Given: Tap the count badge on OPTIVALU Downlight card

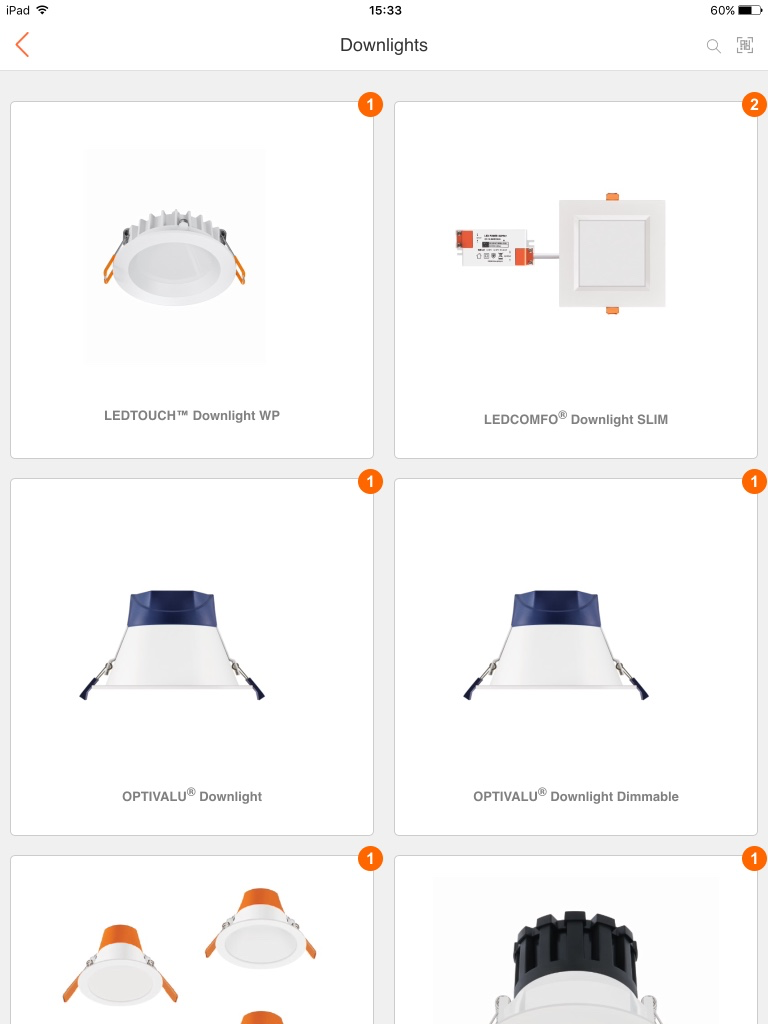Looking at the screenshot, I should 370,482.
